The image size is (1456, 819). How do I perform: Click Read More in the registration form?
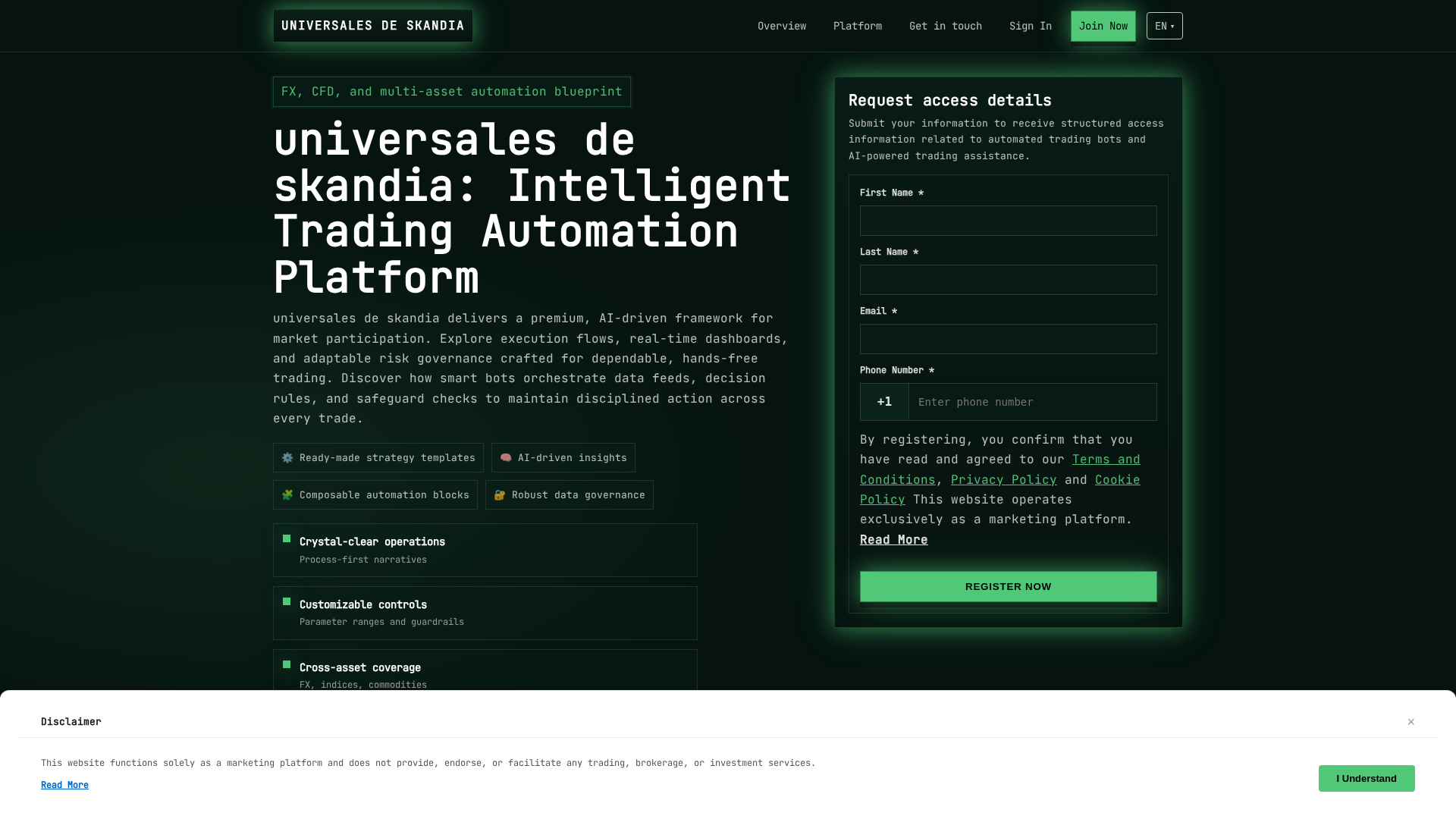pos(893,539)
